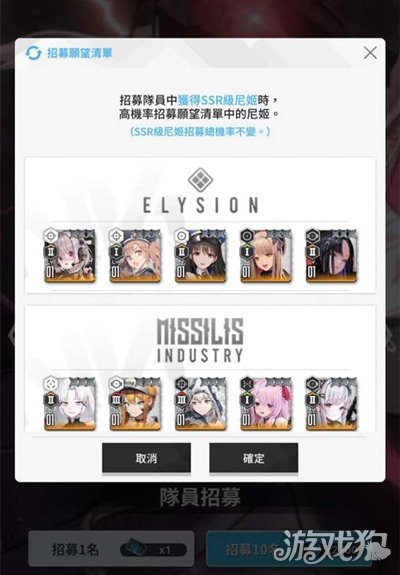Click the wishlist refresh arrows icon
Image resolution: width=400 pixels, height=575 pixels.
33,53
